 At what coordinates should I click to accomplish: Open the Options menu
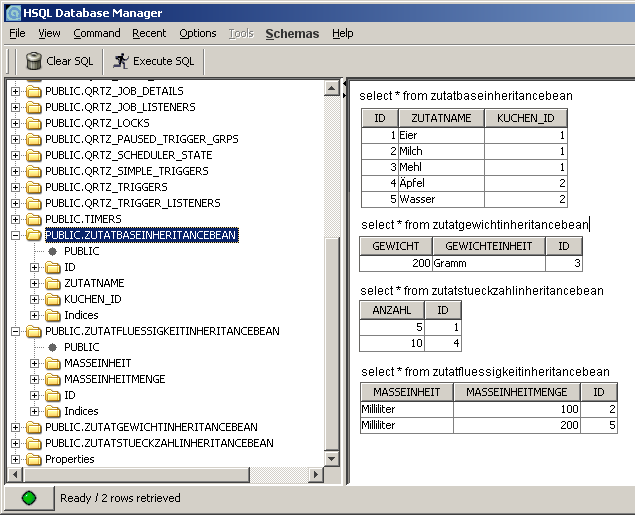pyautogui.click(x=198, y=33)
